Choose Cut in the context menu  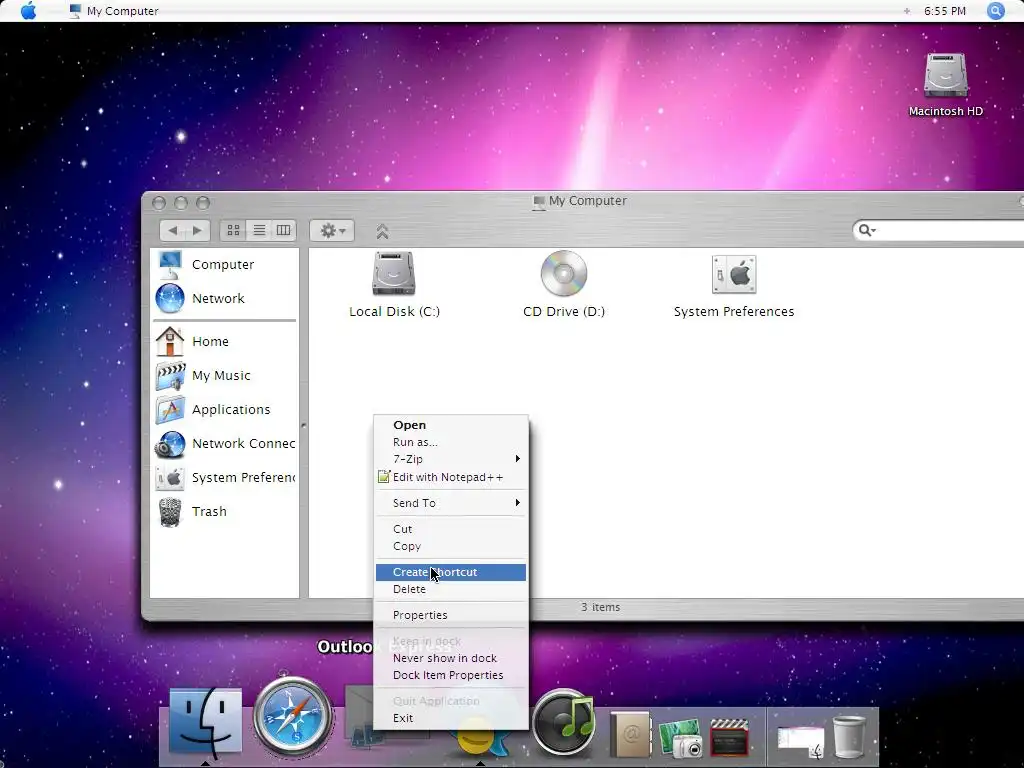[x=451, y=529]
